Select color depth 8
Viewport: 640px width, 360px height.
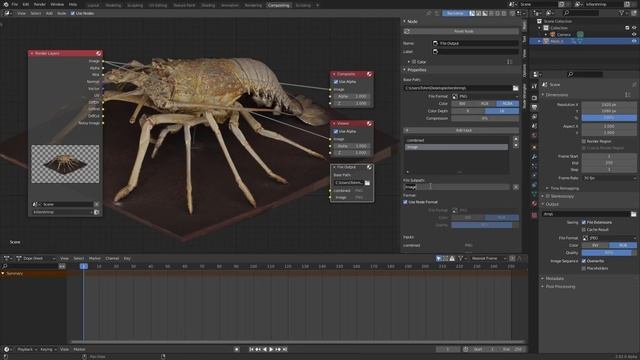(468, 111)
